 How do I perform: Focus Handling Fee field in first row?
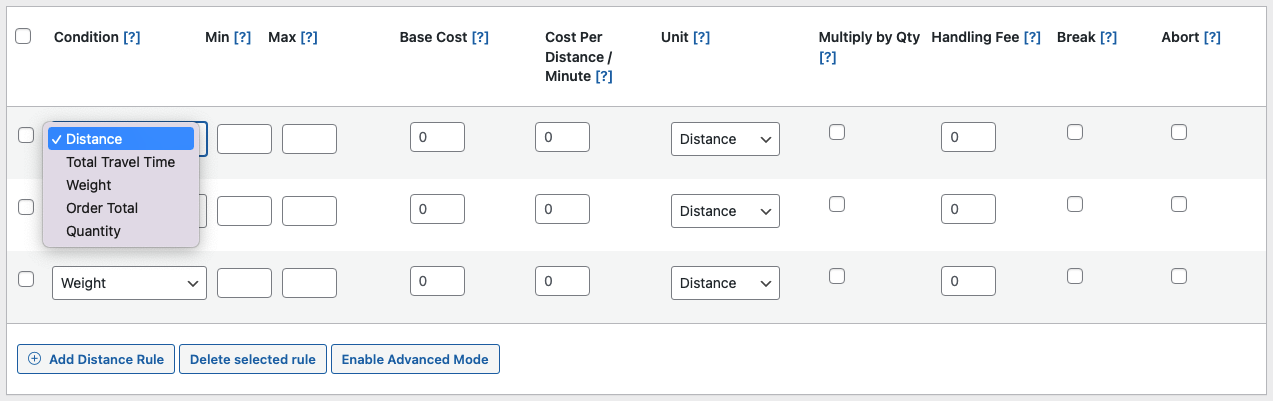pyautogui.click(x=968, y=137)
